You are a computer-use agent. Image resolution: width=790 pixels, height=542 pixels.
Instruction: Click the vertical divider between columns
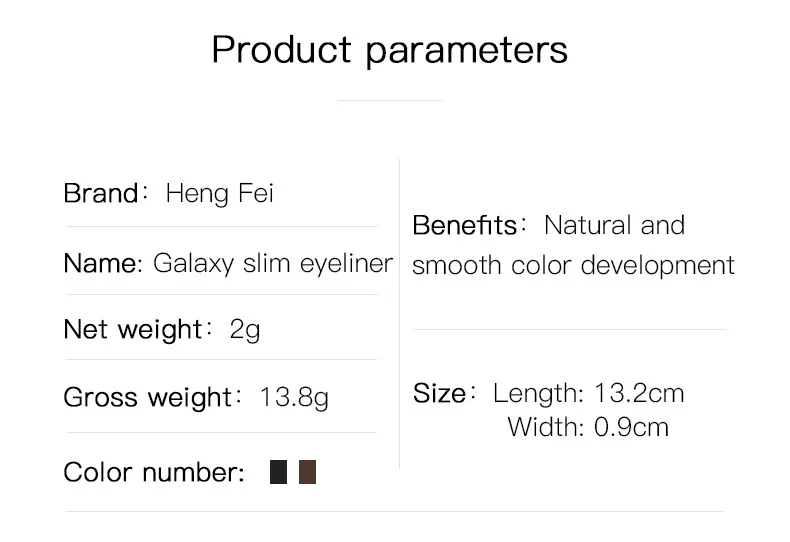pos(400,315)
